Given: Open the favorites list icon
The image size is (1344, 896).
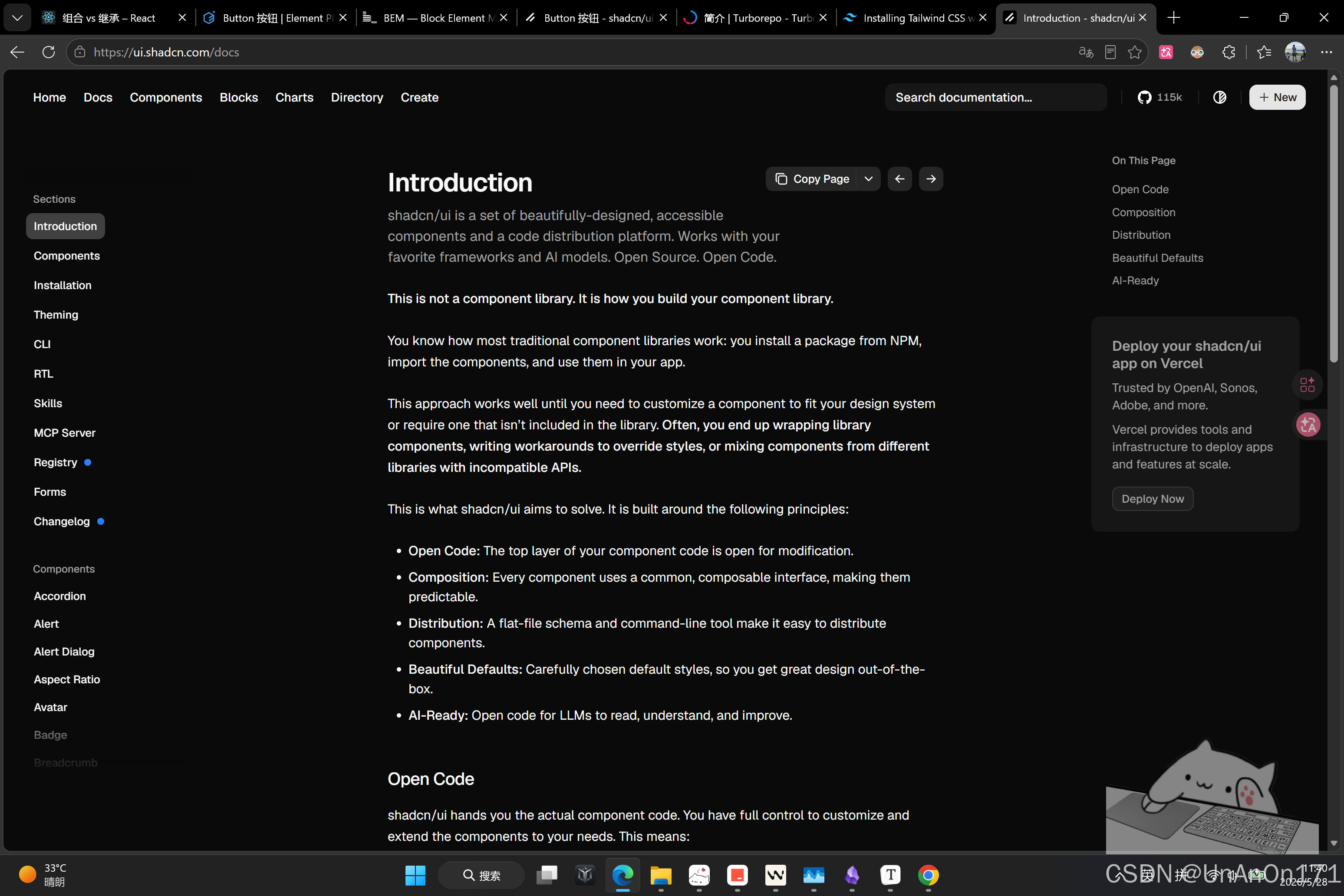Looking at the screenshot, I should pyautogui.click(x=1264, y=52).
